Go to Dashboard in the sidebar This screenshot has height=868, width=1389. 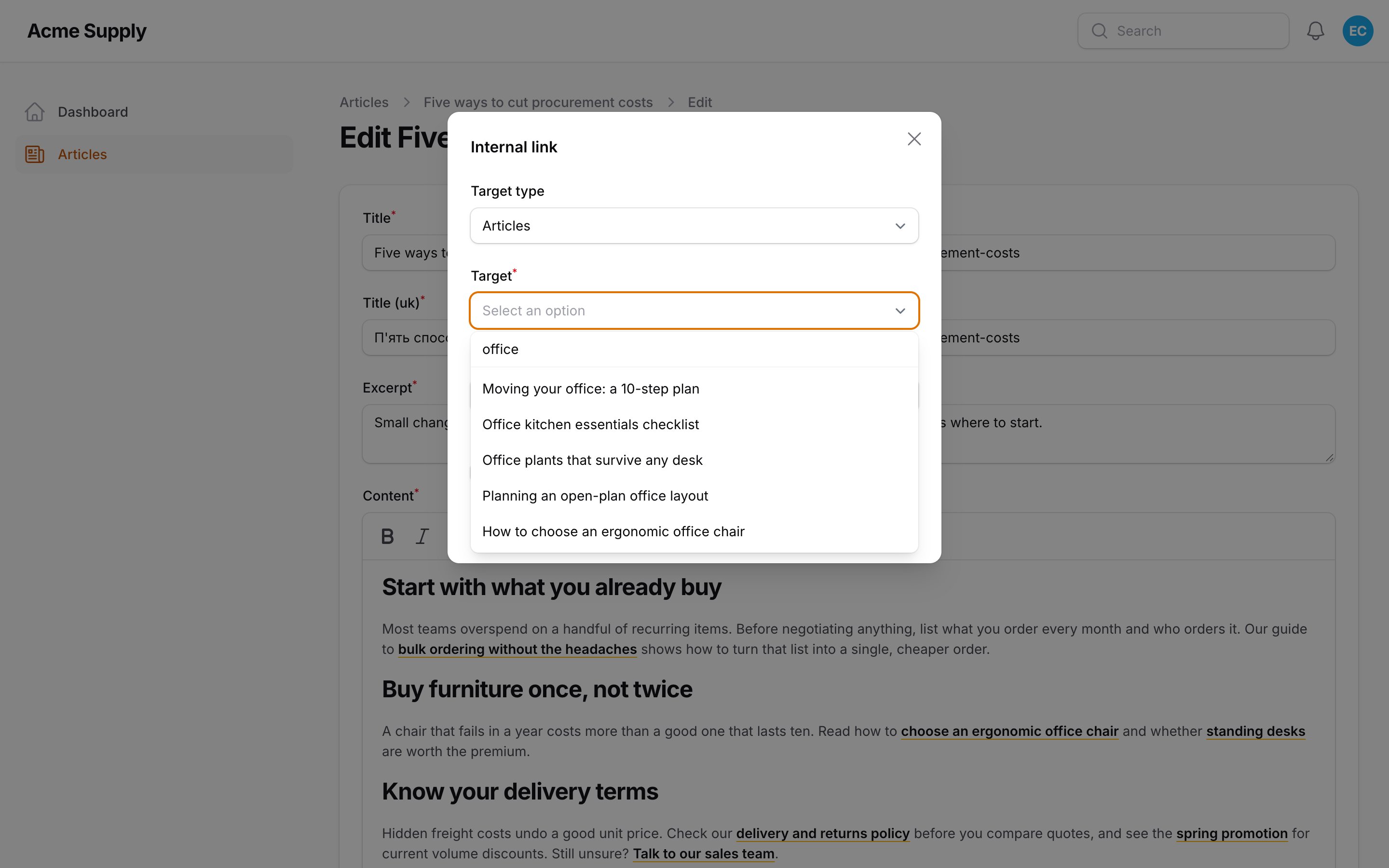click(x=154, y=112)
